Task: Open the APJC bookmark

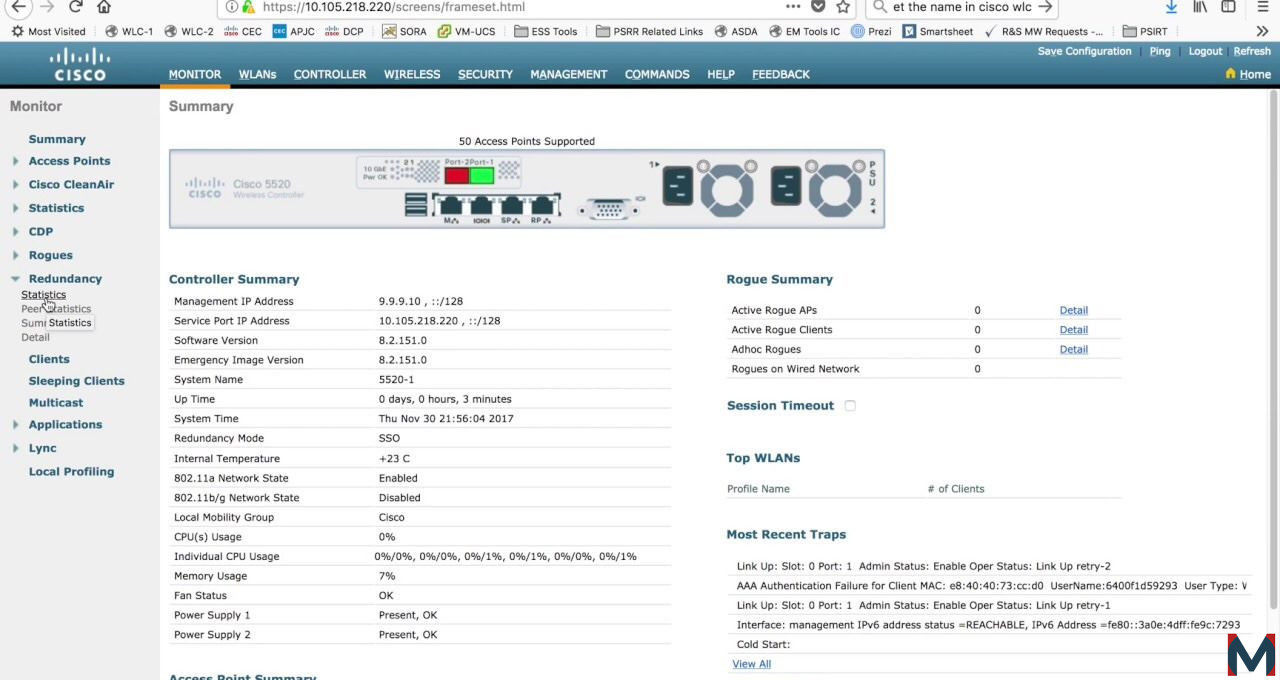Action: [x=293, y=31]
